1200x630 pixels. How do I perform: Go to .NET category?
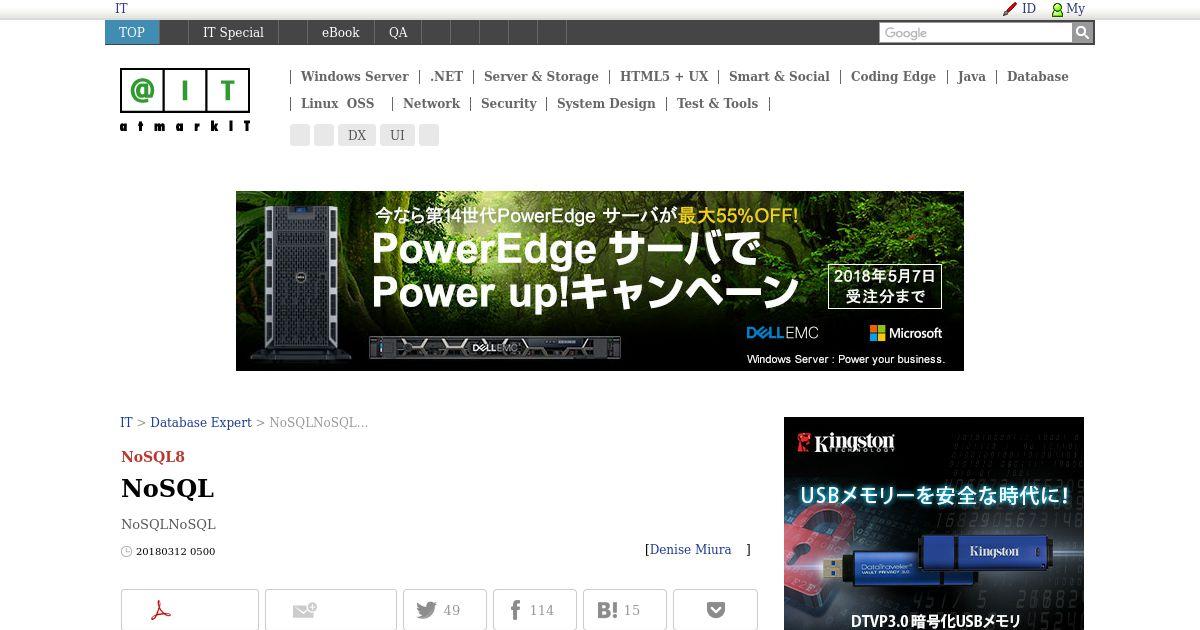click(446, 76)
